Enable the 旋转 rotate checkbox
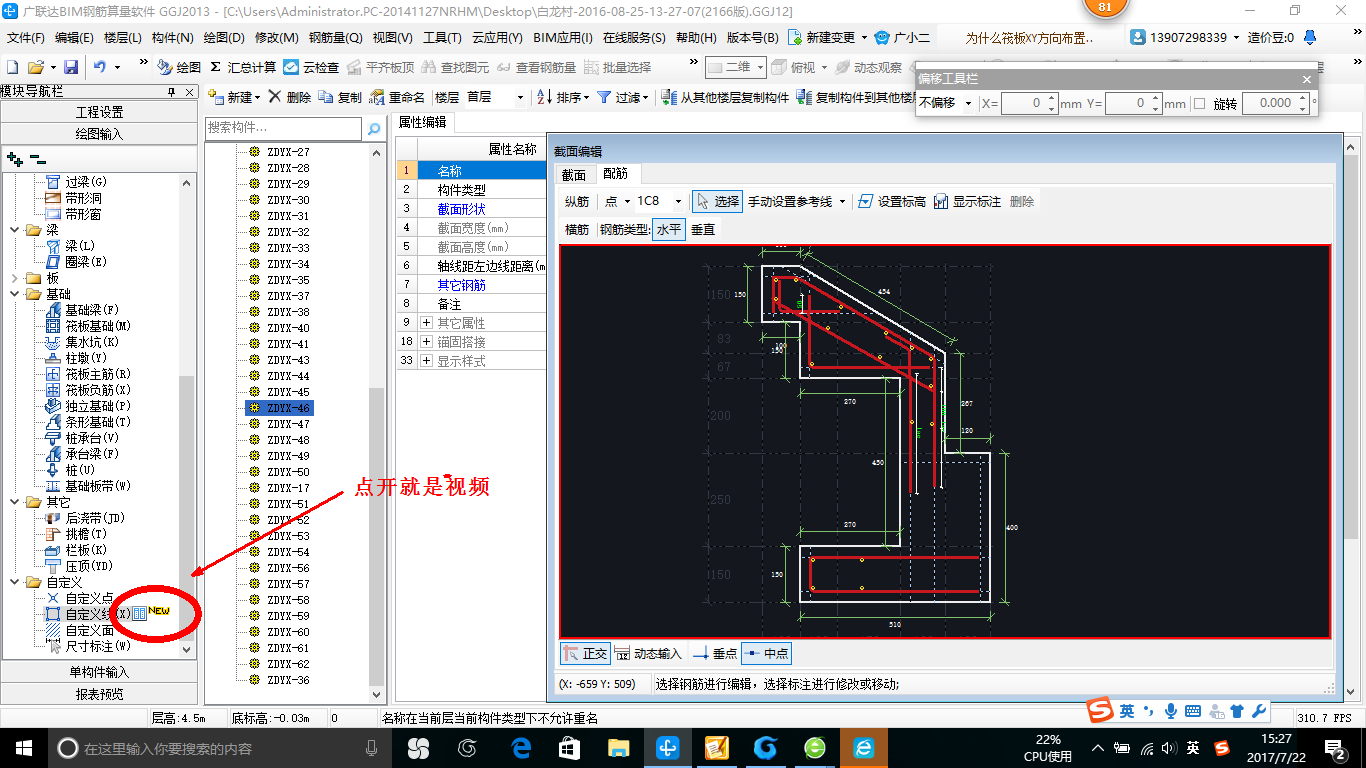The image size is (1366, 768). (1199, 103)
